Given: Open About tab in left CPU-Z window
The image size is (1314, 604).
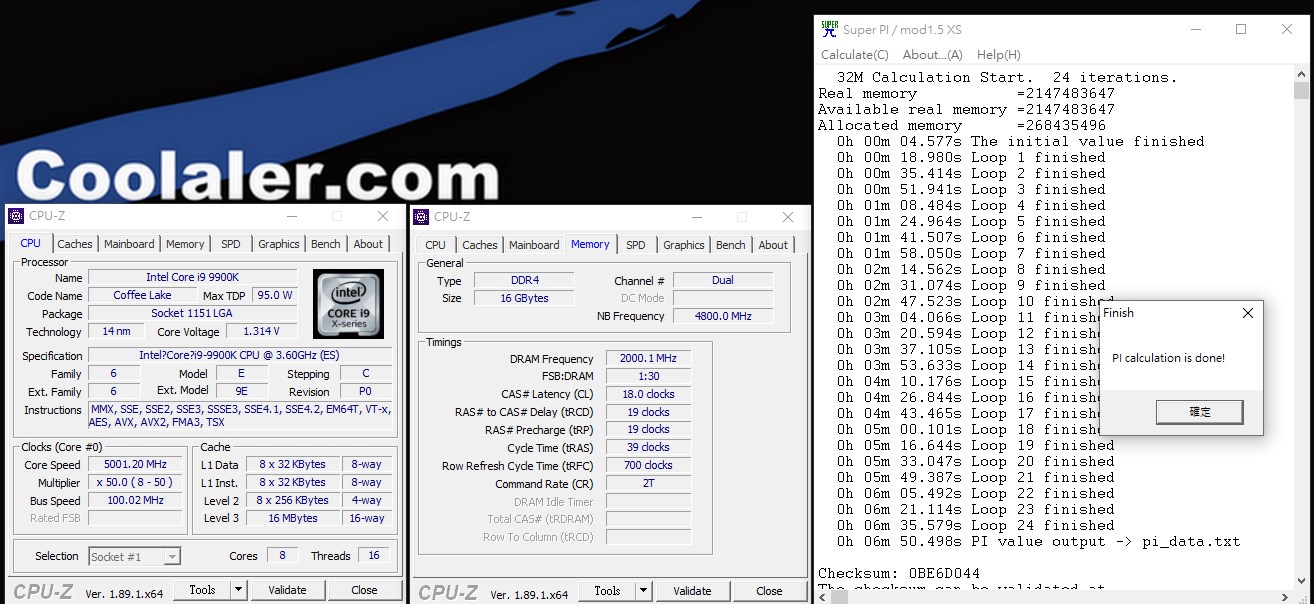Looking at the screenshot, I should coord(368,244).
